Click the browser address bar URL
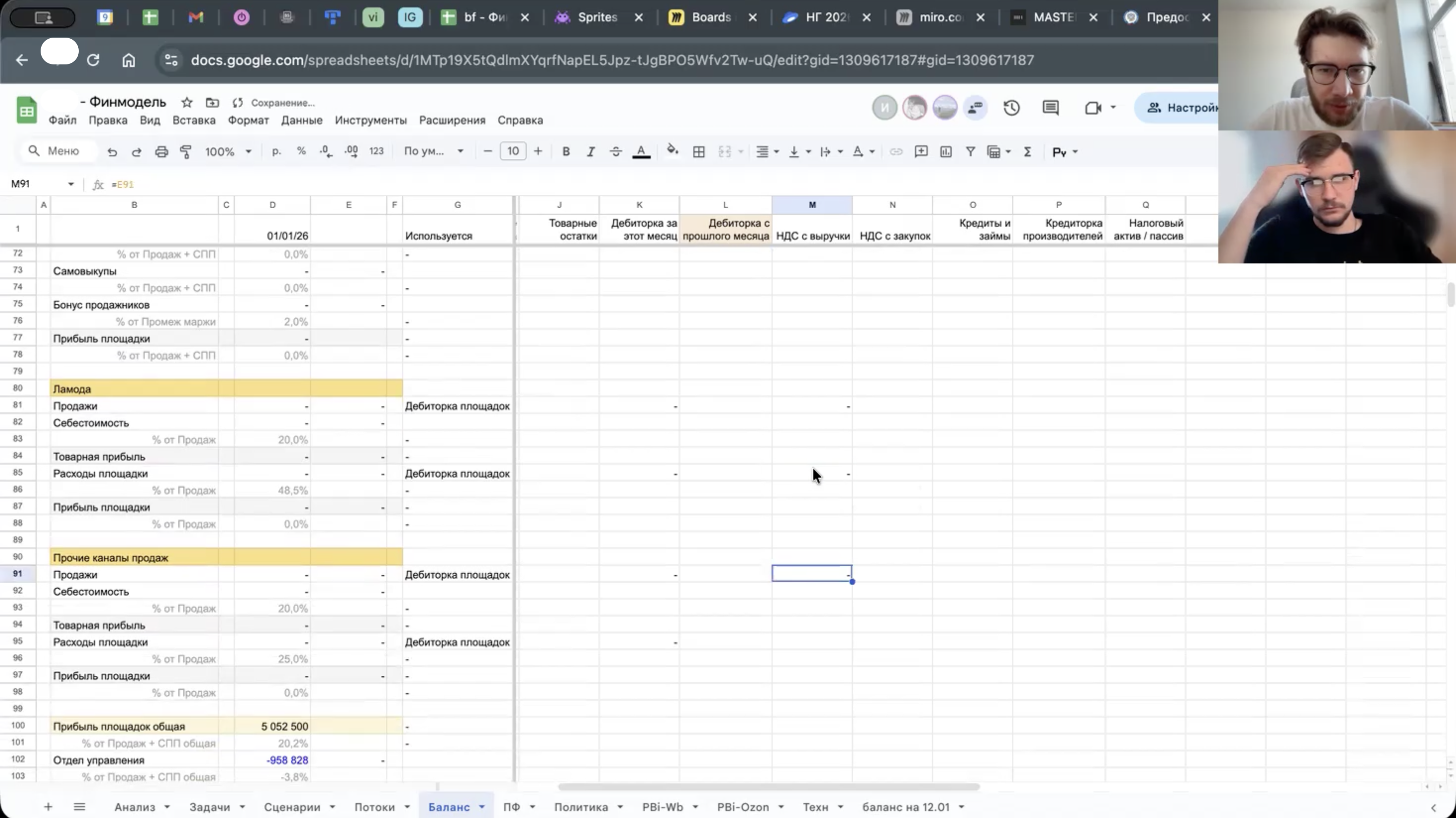1456x818 pixels. pos(612,60)
